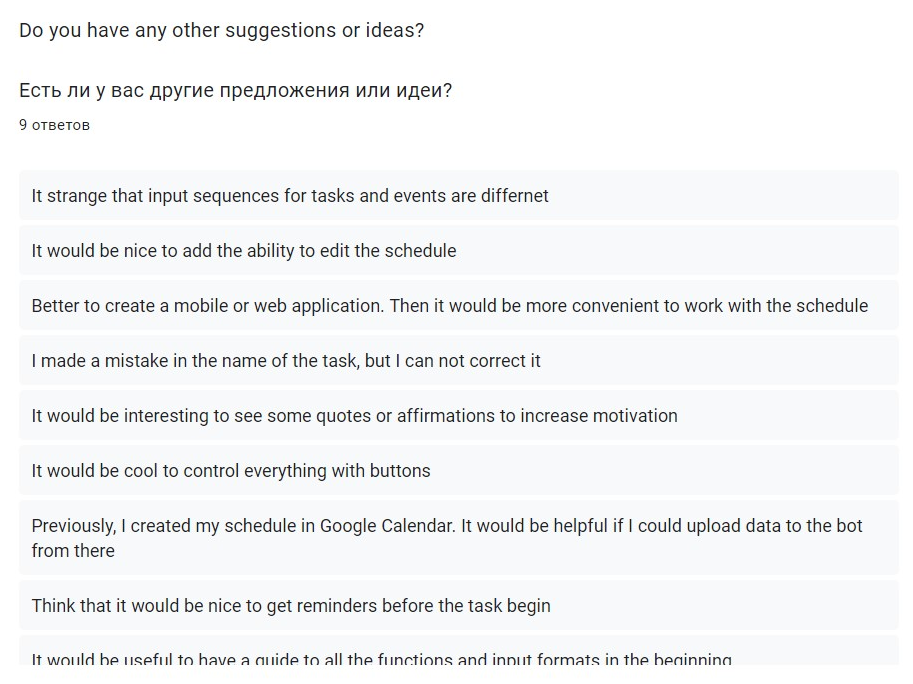Click the word "buttons" in the control response

pos(400,471)
